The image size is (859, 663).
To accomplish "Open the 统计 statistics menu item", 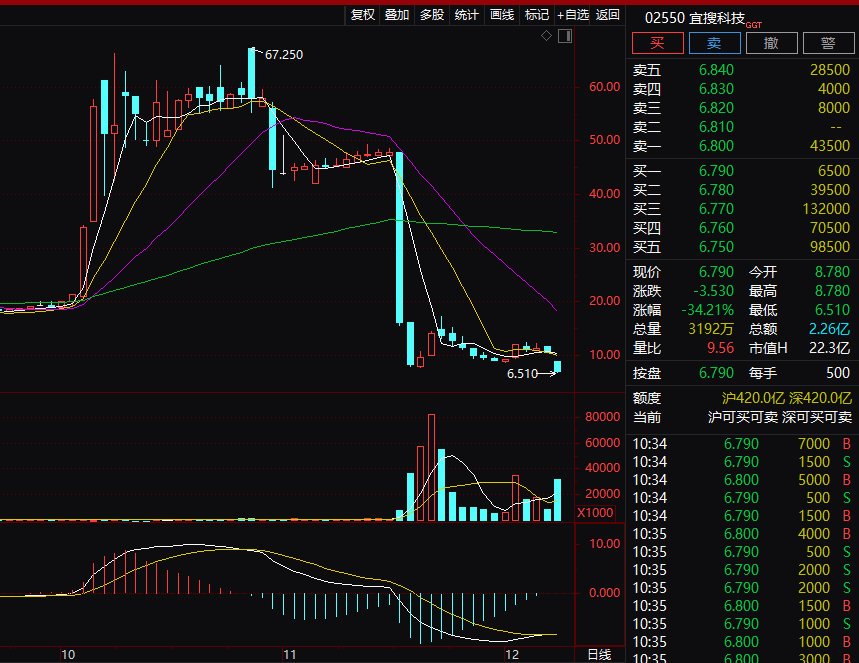I will [x=466, y=14].
